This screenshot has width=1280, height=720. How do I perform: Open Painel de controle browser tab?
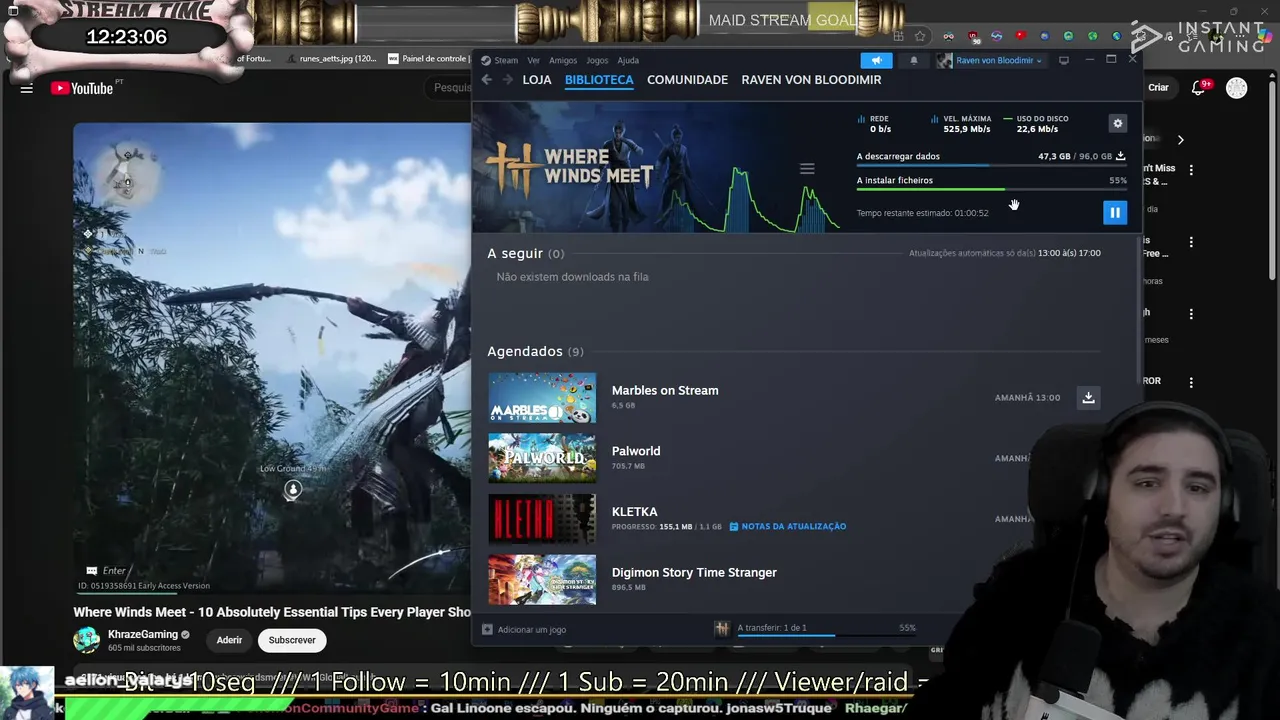tap(427, 59)
